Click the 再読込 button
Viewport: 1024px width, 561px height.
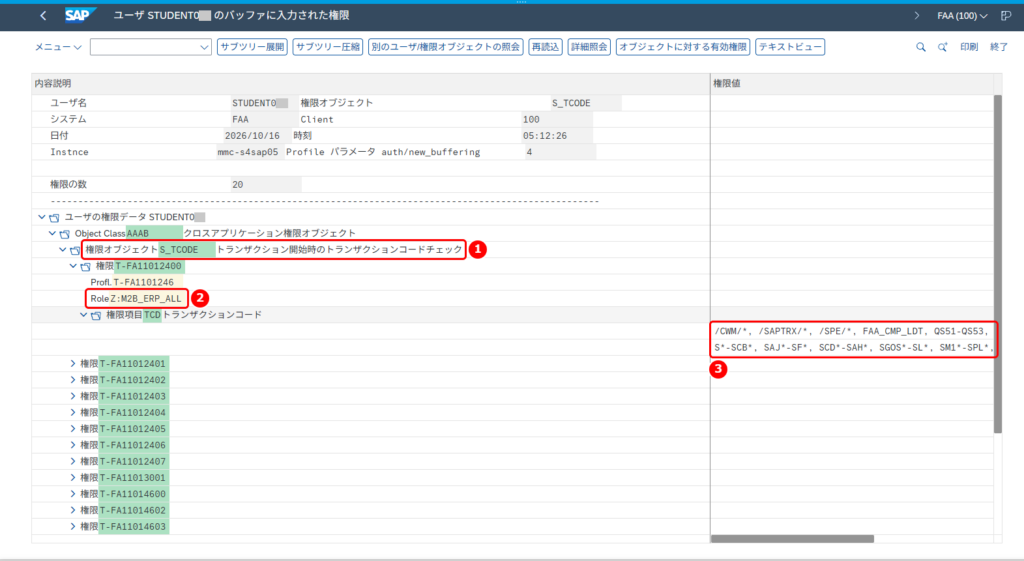pyautogui.click(x=545, y=47)
